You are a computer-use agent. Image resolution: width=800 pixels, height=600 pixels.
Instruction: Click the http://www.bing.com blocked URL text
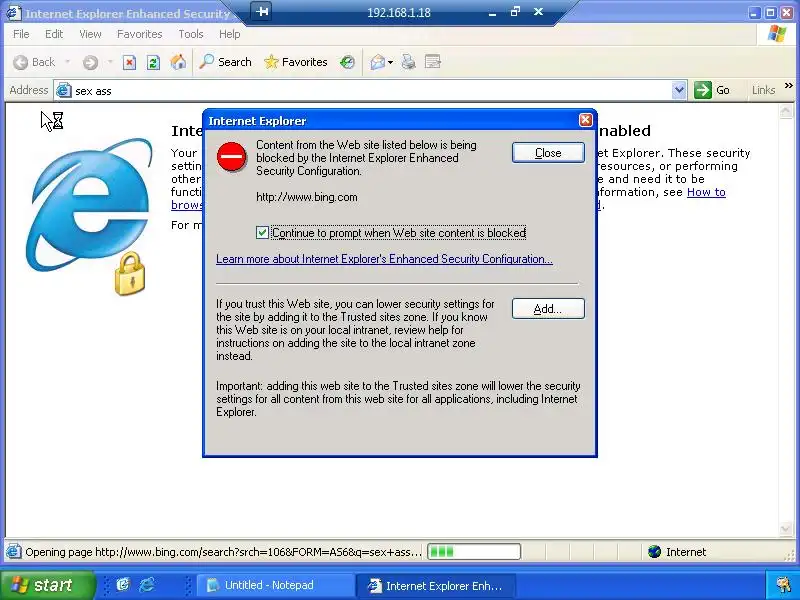coord(307,197)
